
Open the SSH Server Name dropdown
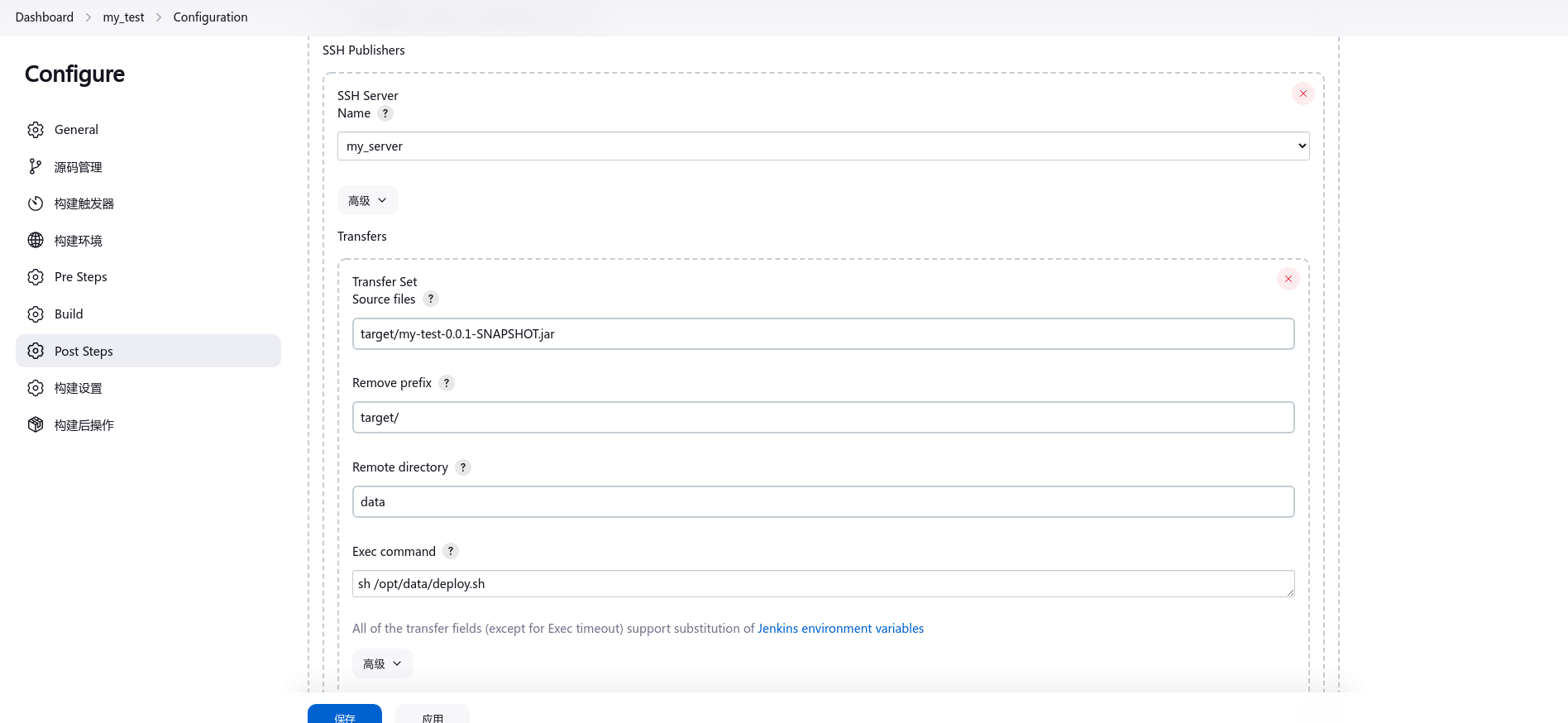click(823, 146)
